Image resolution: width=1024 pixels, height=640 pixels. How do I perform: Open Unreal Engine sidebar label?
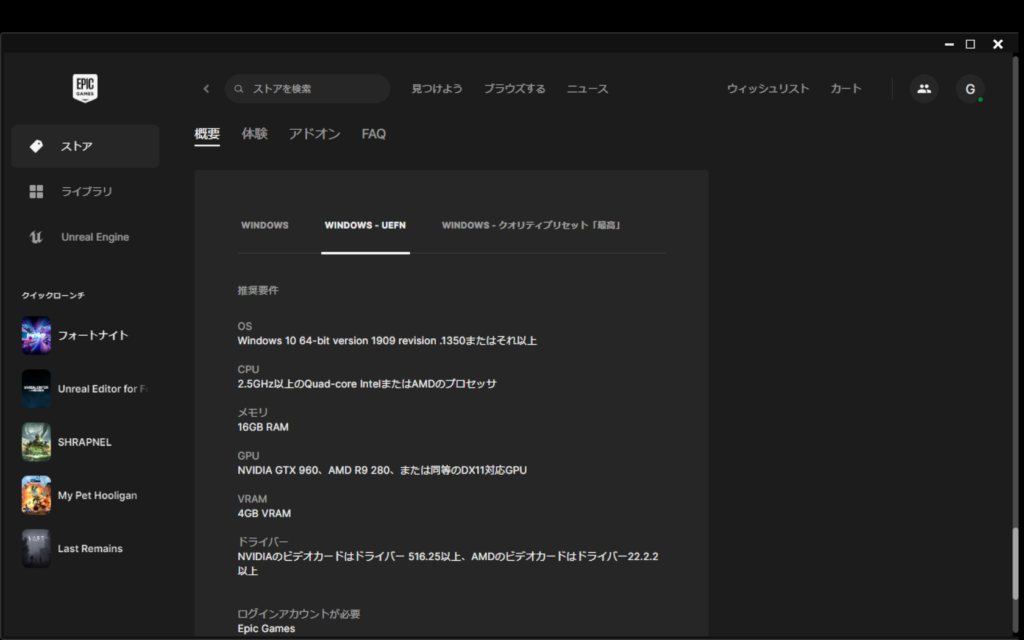95,237
